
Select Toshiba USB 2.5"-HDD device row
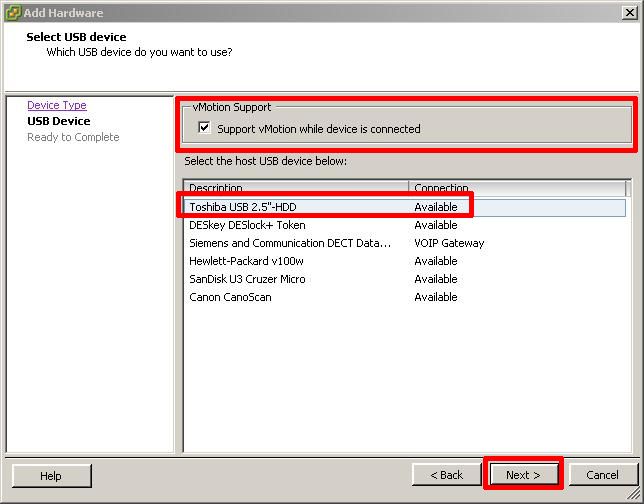tap(405, 207)
